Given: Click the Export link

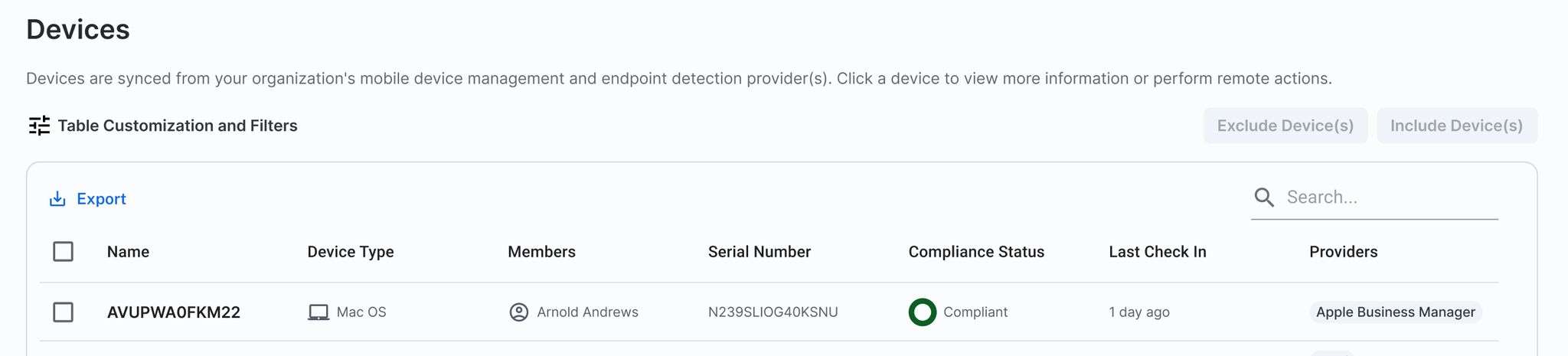Looking at the screenshot, I should pos(101,199).
